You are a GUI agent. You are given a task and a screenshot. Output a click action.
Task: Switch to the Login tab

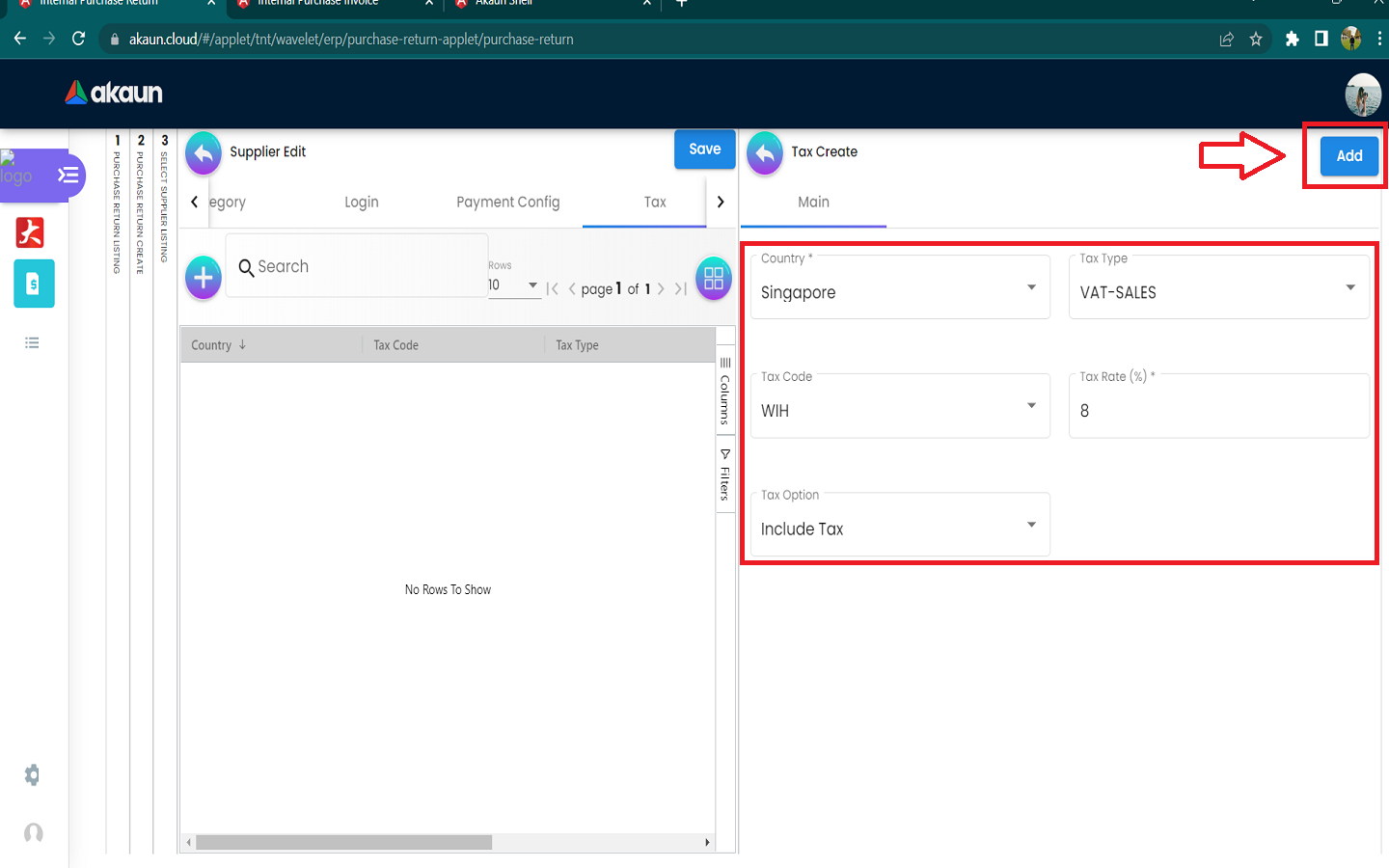click(x=362, y=203)
